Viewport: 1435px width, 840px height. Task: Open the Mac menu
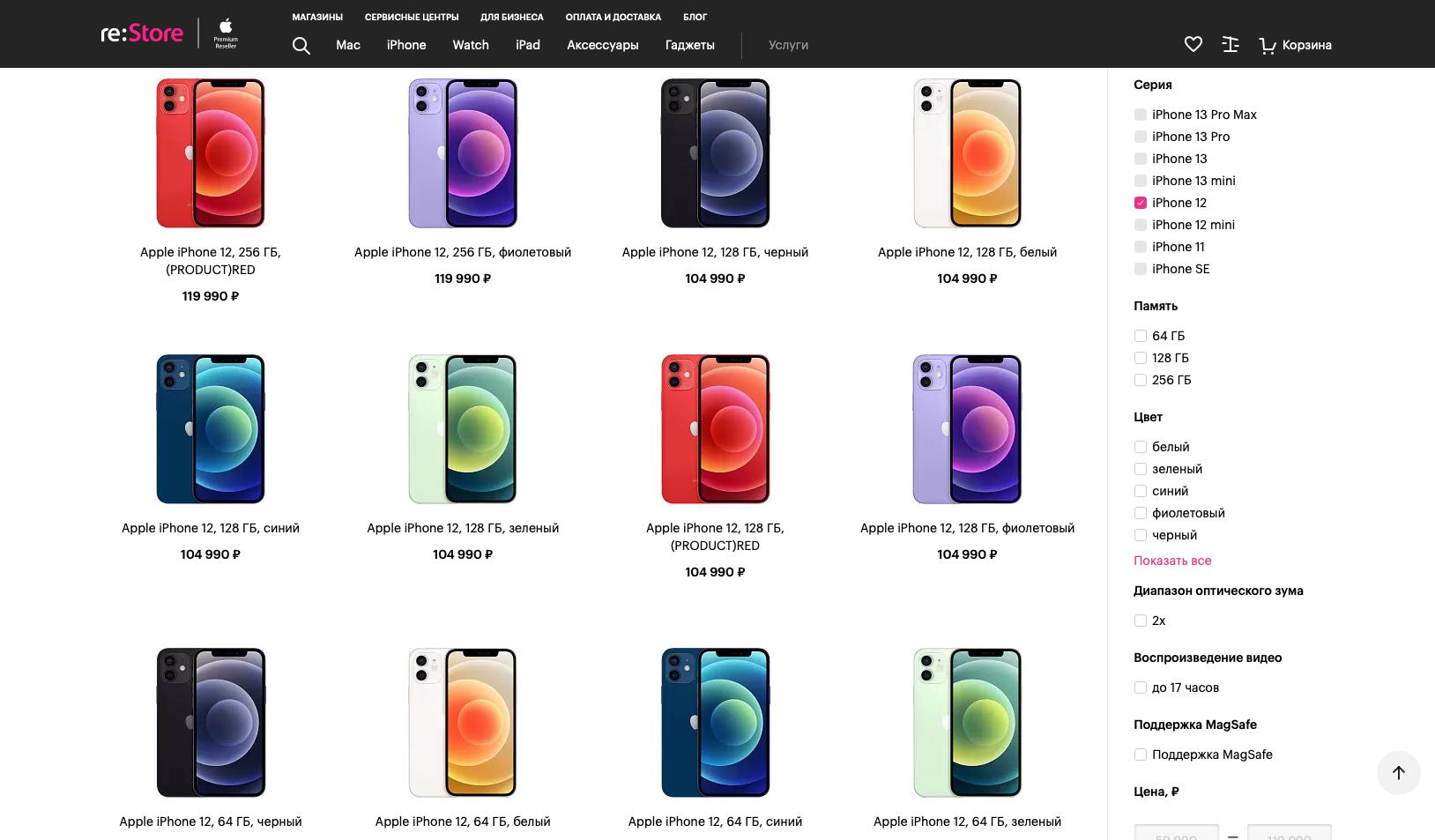[x=348, y=45]
